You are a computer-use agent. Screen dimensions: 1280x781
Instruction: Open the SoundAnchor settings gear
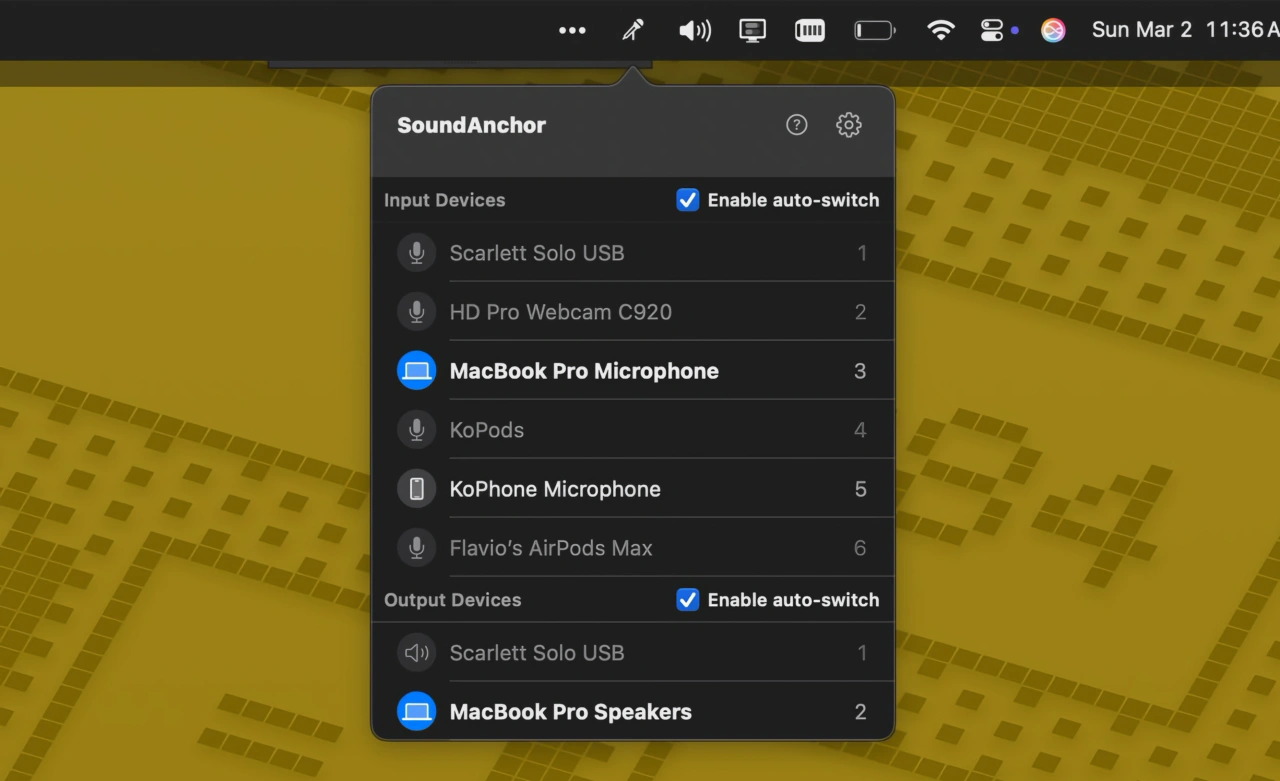pos(848,124)
